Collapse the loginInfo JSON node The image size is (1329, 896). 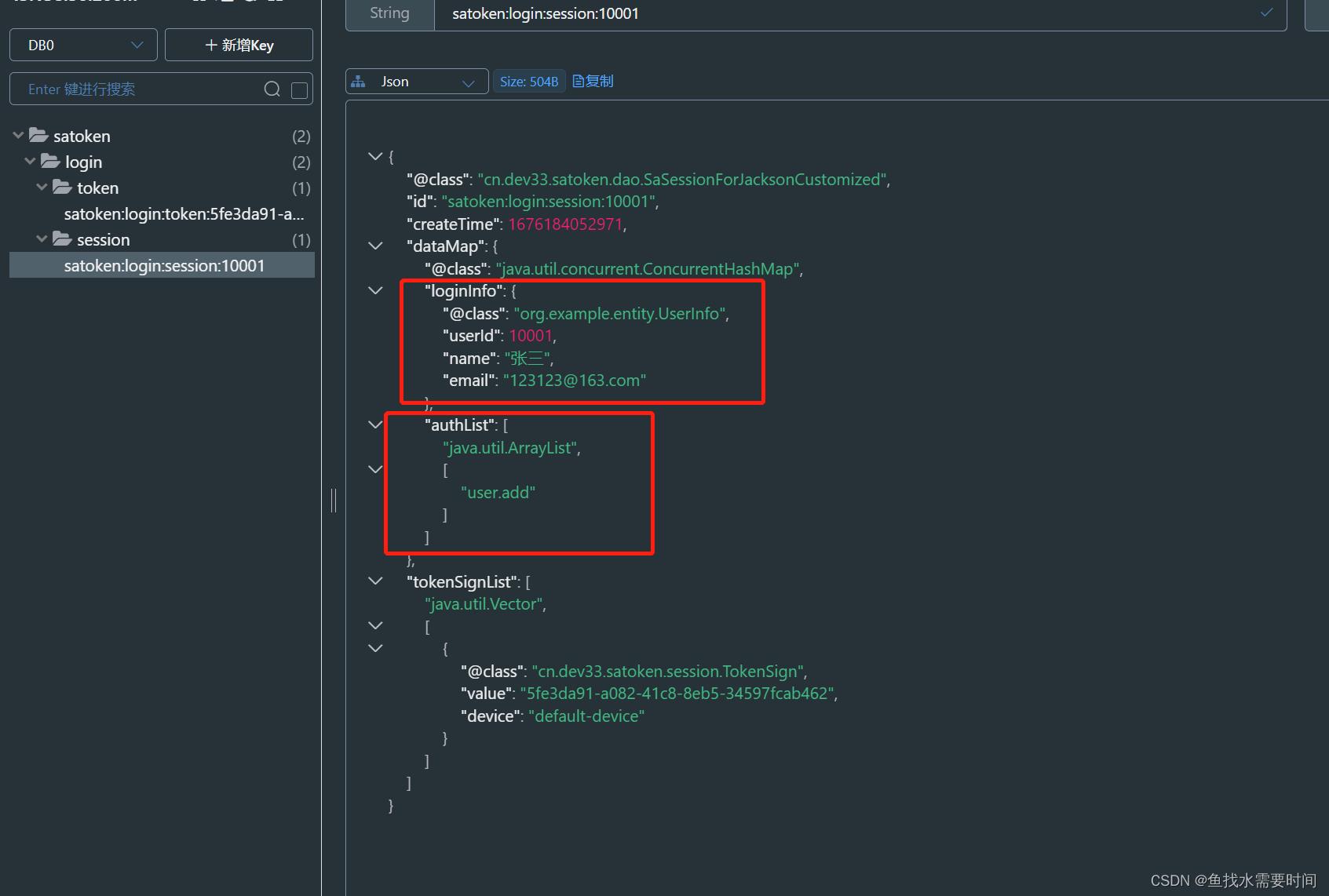tap(375, 290)
